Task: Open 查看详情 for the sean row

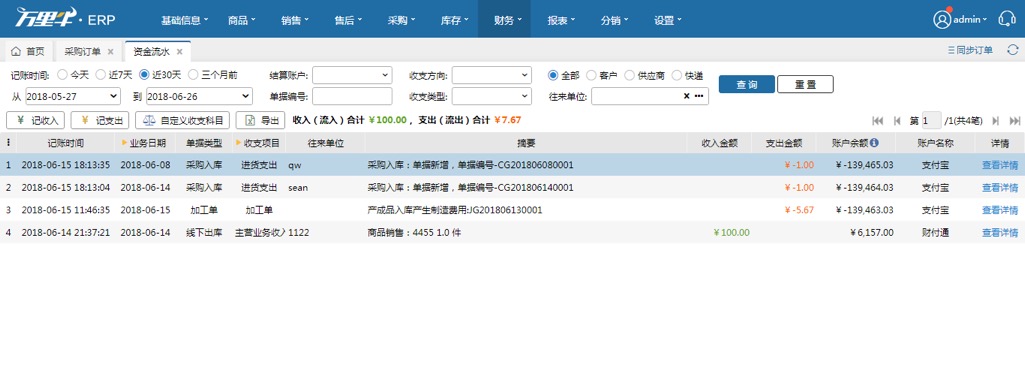Action: pos(1000,188)
